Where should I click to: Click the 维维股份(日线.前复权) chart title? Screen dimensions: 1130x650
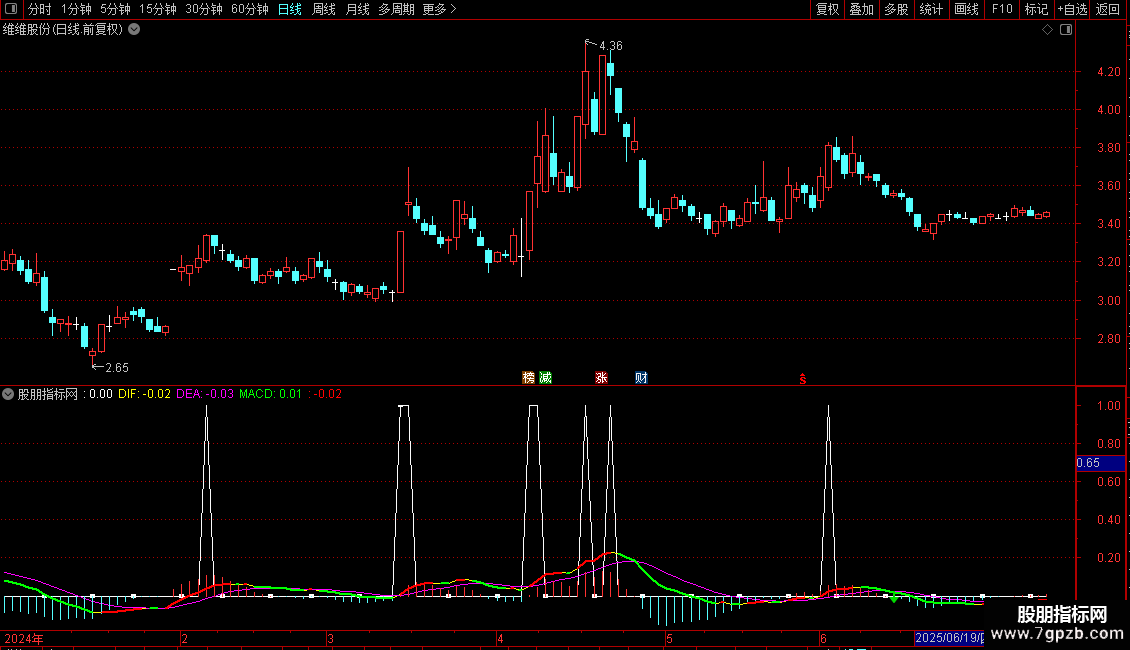click(63, 30)
